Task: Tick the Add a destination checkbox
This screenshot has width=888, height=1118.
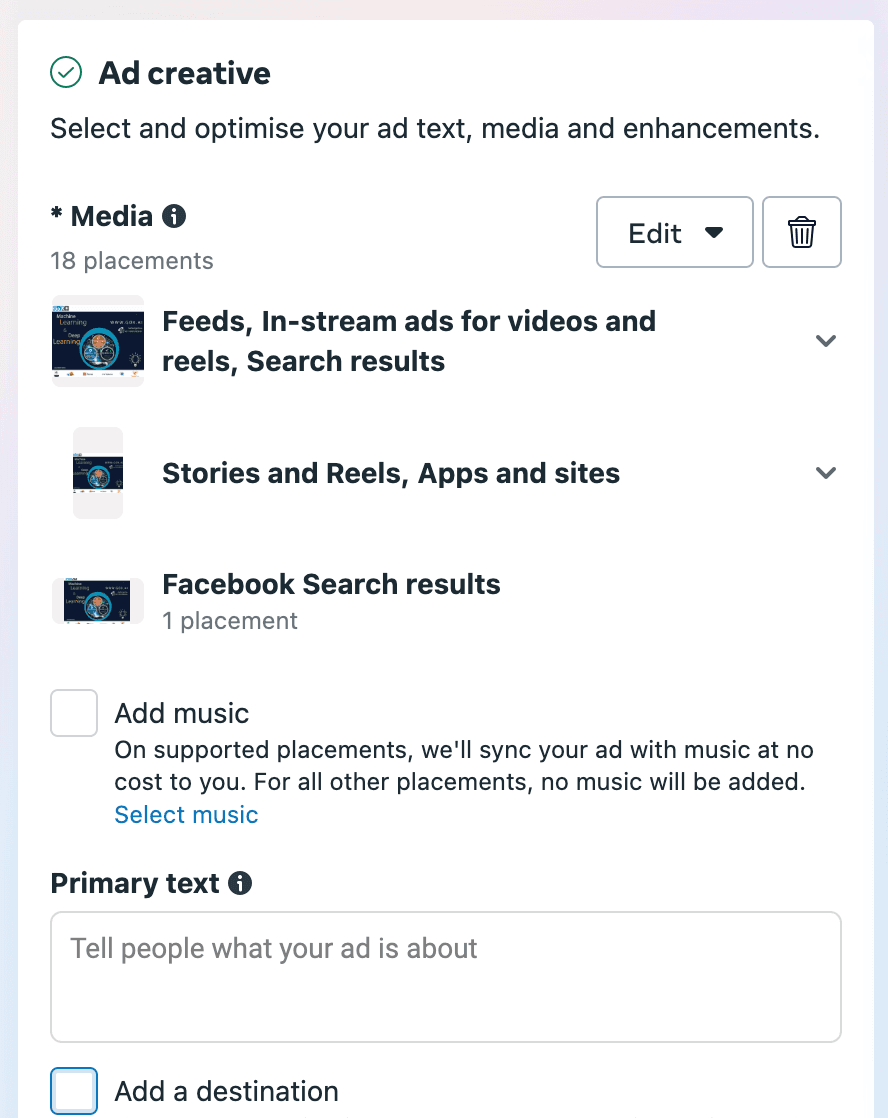Action: pos(74,1091)
